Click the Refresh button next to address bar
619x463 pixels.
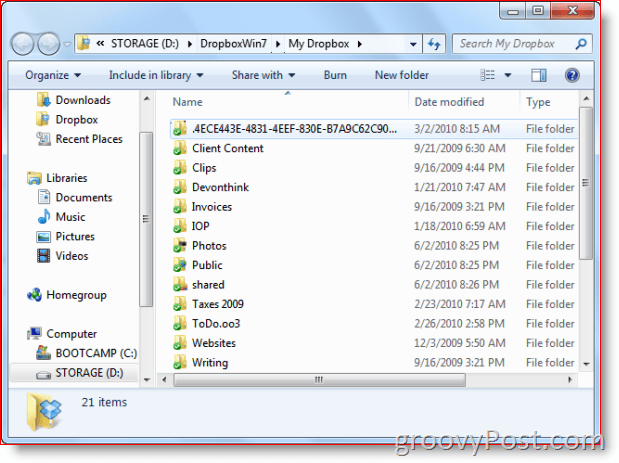[x=434, y=44]
